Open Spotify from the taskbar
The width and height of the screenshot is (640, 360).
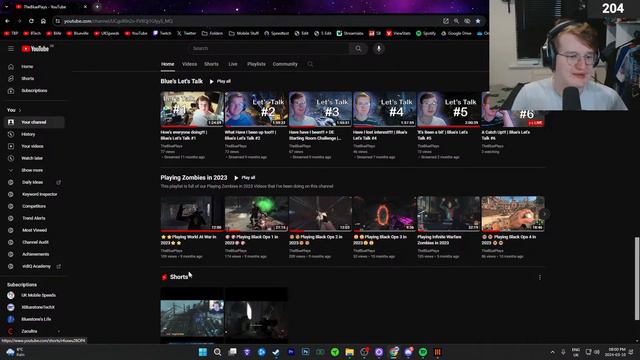(x=423, y=352)
